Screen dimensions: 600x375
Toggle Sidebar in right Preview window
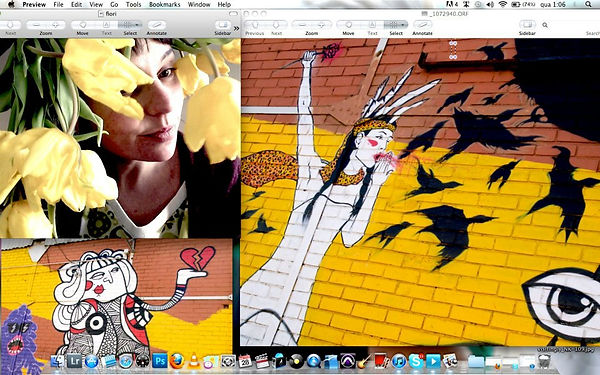pyautogui.click(x=527, y=25)
